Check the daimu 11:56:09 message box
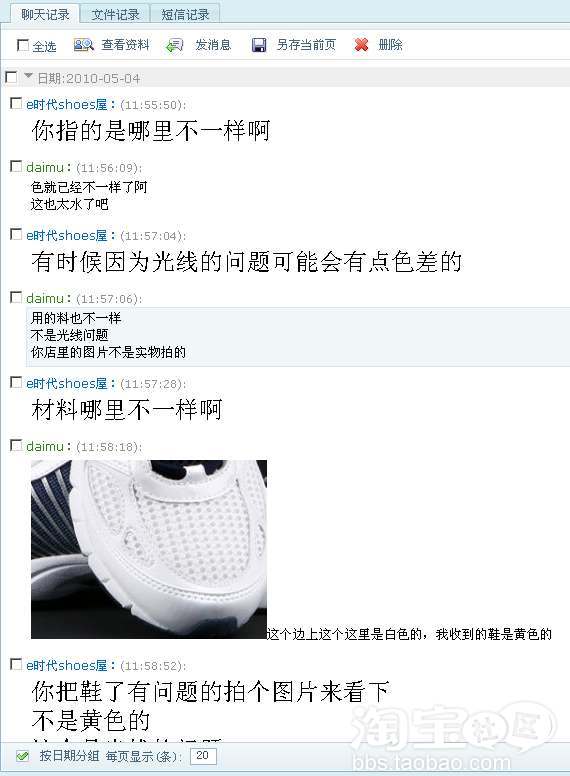This screenshot has height=776, width=570. (x=16, y=166)
